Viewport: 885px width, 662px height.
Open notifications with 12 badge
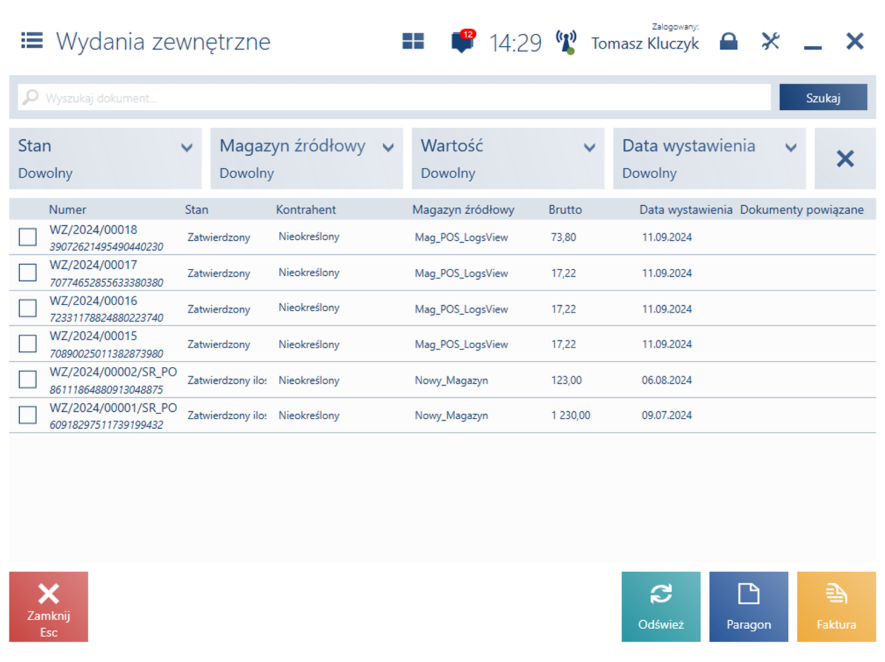462,41
